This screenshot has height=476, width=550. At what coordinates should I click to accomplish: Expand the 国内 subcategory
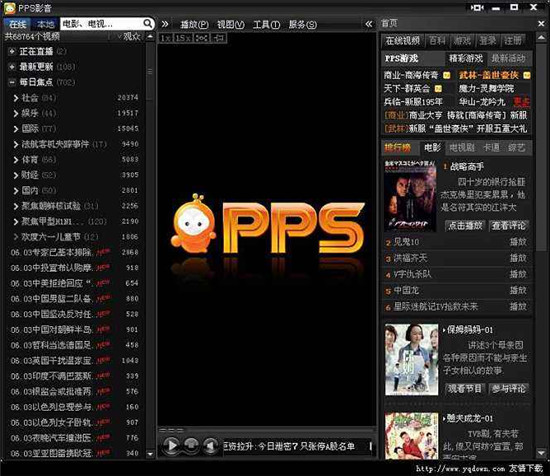16,190
